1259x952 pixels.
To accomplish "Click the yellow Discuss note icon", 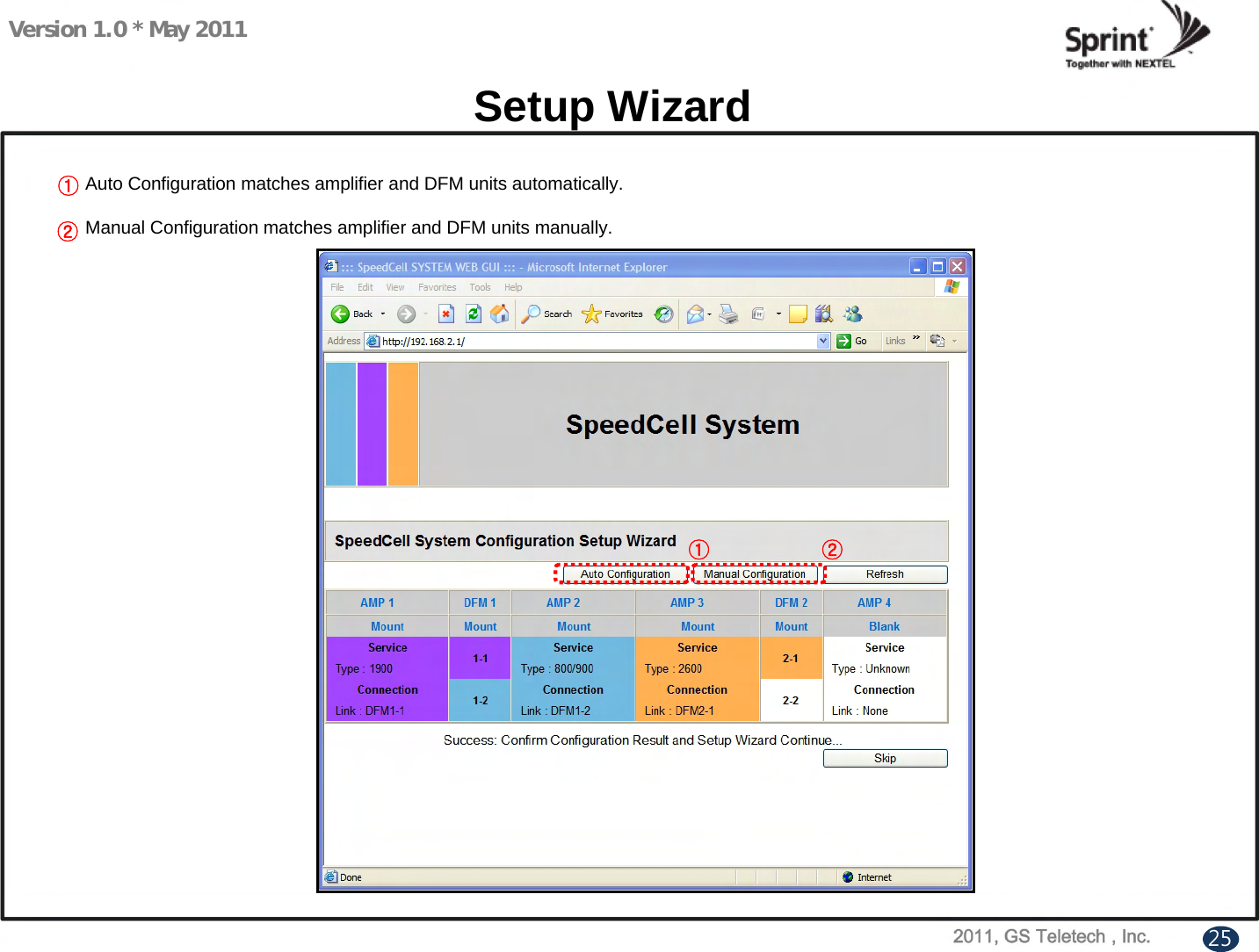I will (798, 314).
